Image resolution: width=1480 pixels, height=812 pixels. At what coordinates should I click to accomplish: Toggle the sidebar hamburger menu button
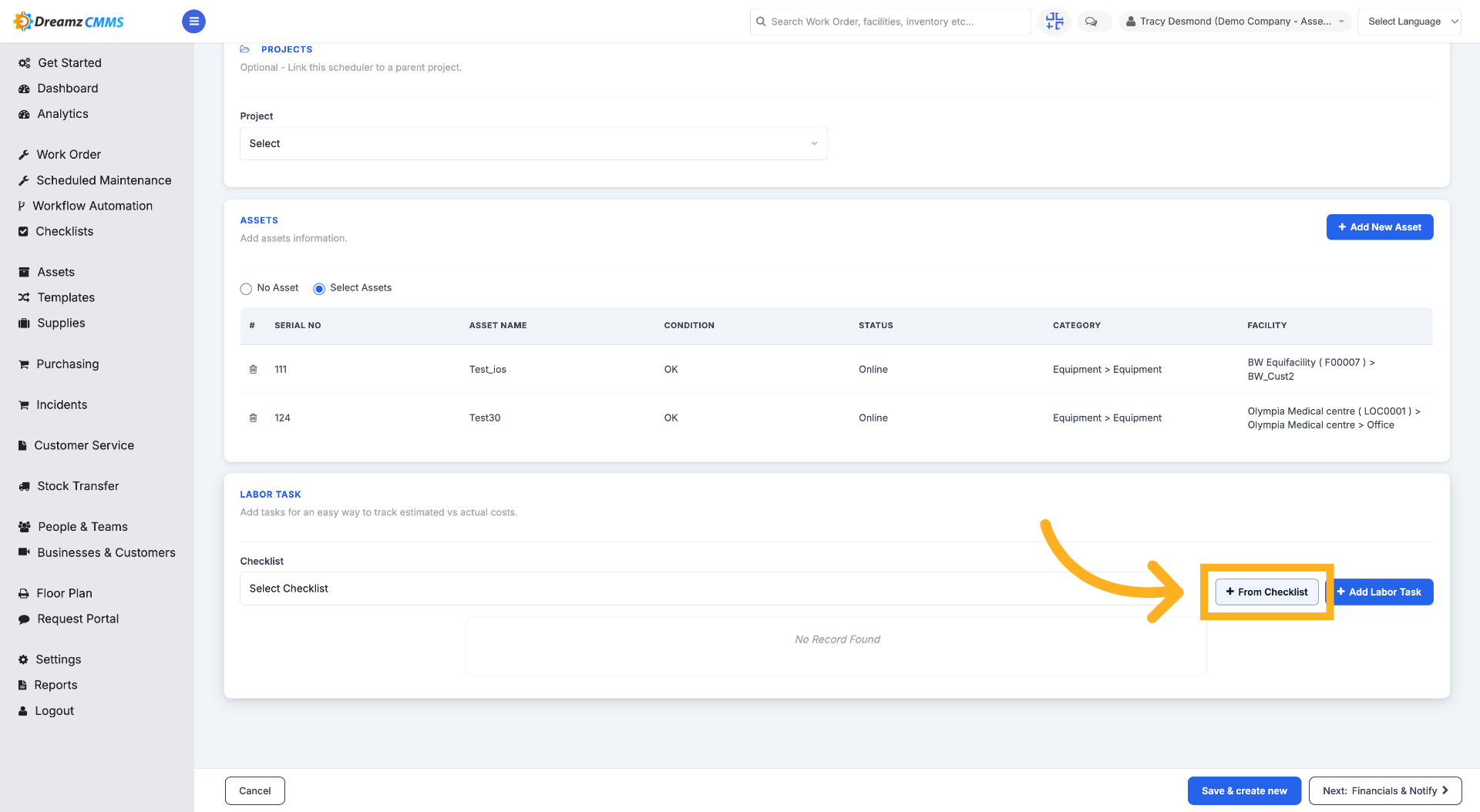click(x=193, y=22)
